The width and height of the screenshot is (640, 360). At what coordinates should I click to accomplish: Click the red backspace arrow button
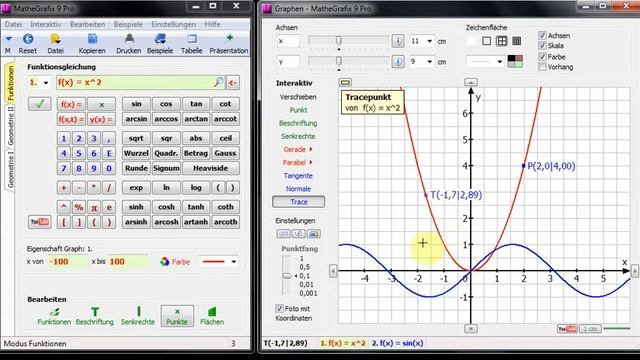coord(233,82)
